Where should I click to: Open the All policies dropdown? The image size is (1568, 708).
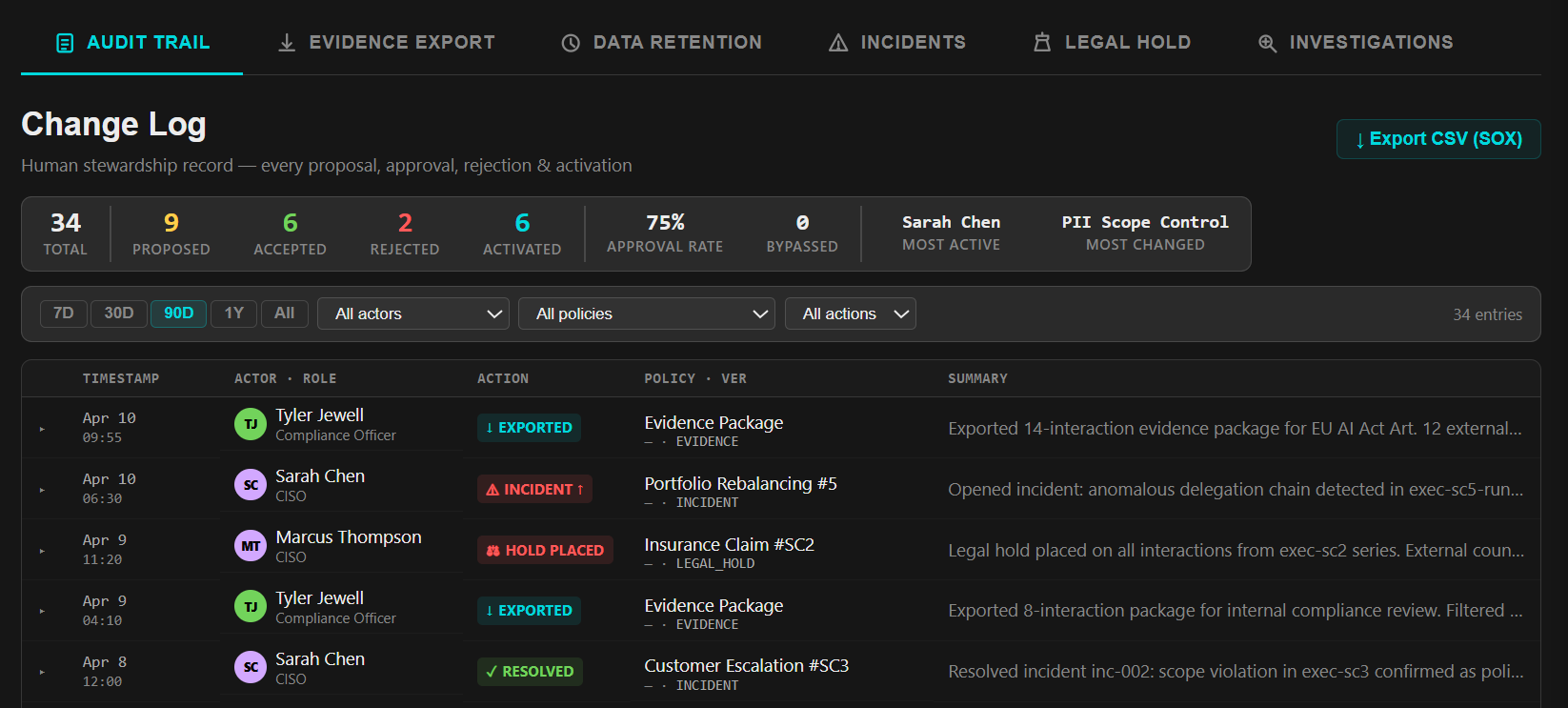[647, 314]
